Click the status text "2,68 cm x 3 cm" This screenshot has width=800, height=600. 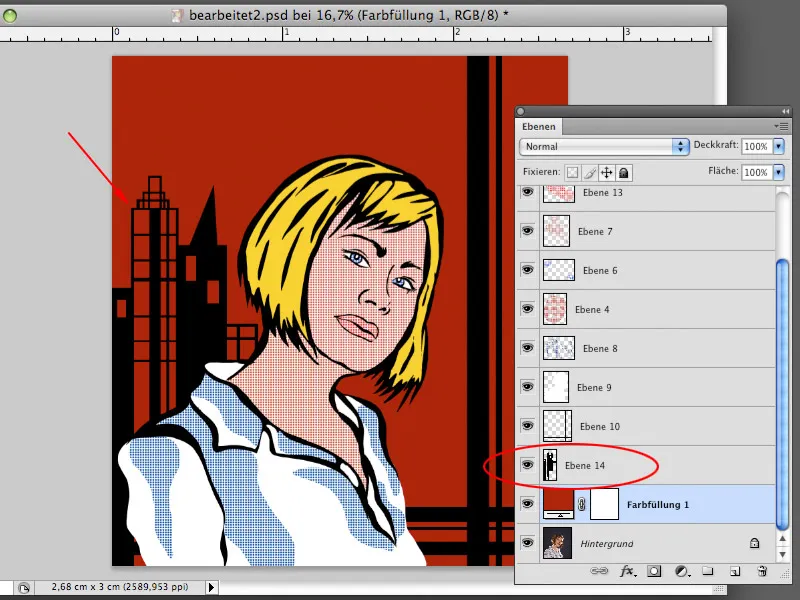(x=84, y=587)
